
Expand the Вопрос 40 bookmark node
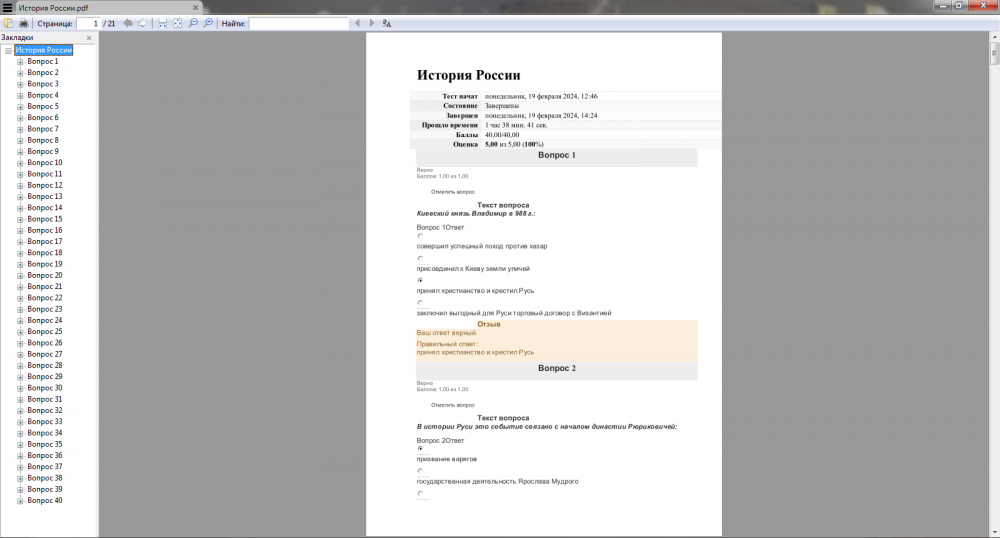[x=20, y=501]
